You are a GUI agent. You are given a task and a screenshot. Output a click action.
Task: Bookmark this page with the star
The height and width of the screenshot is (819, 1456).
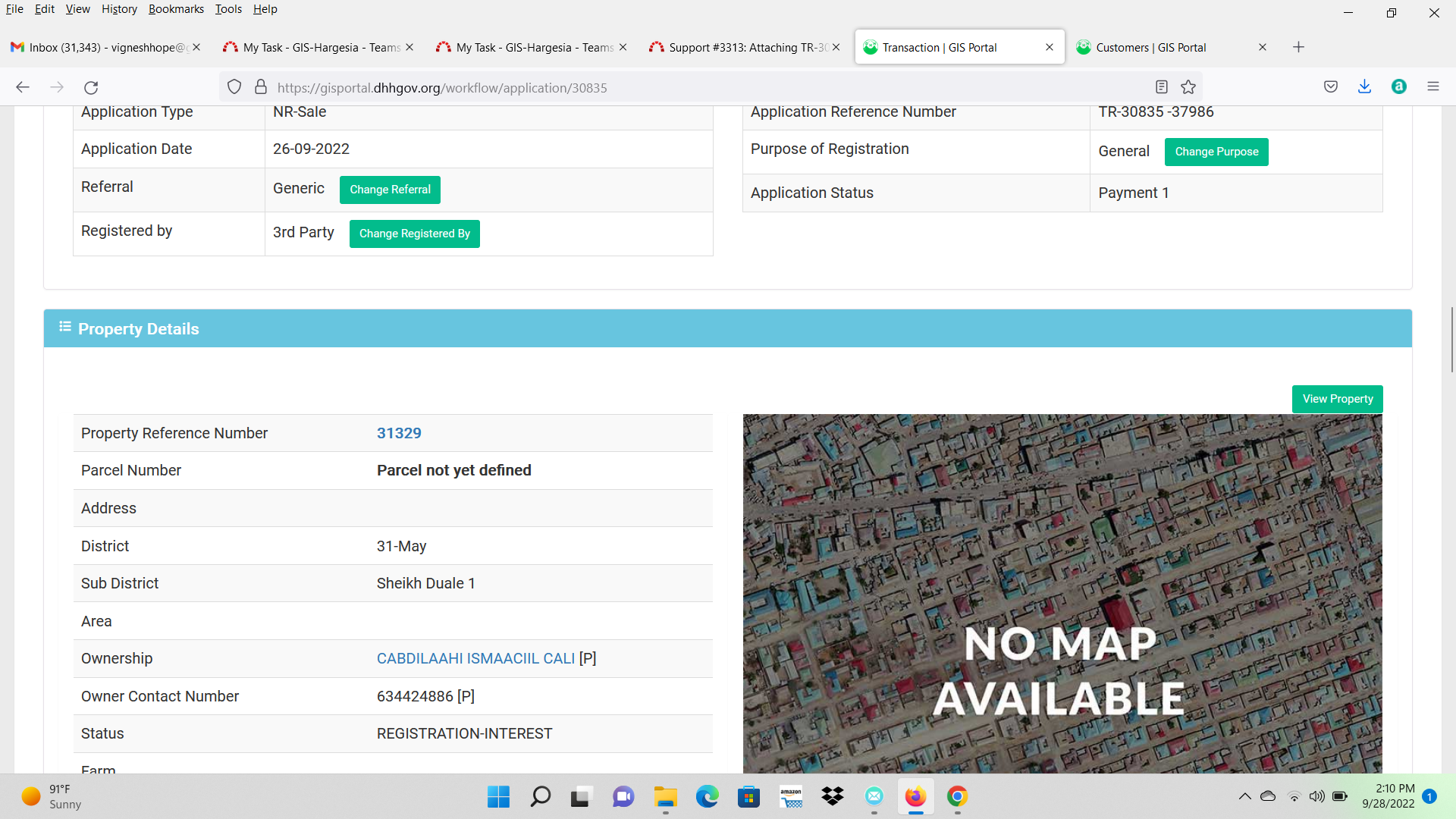point(1188,87)
